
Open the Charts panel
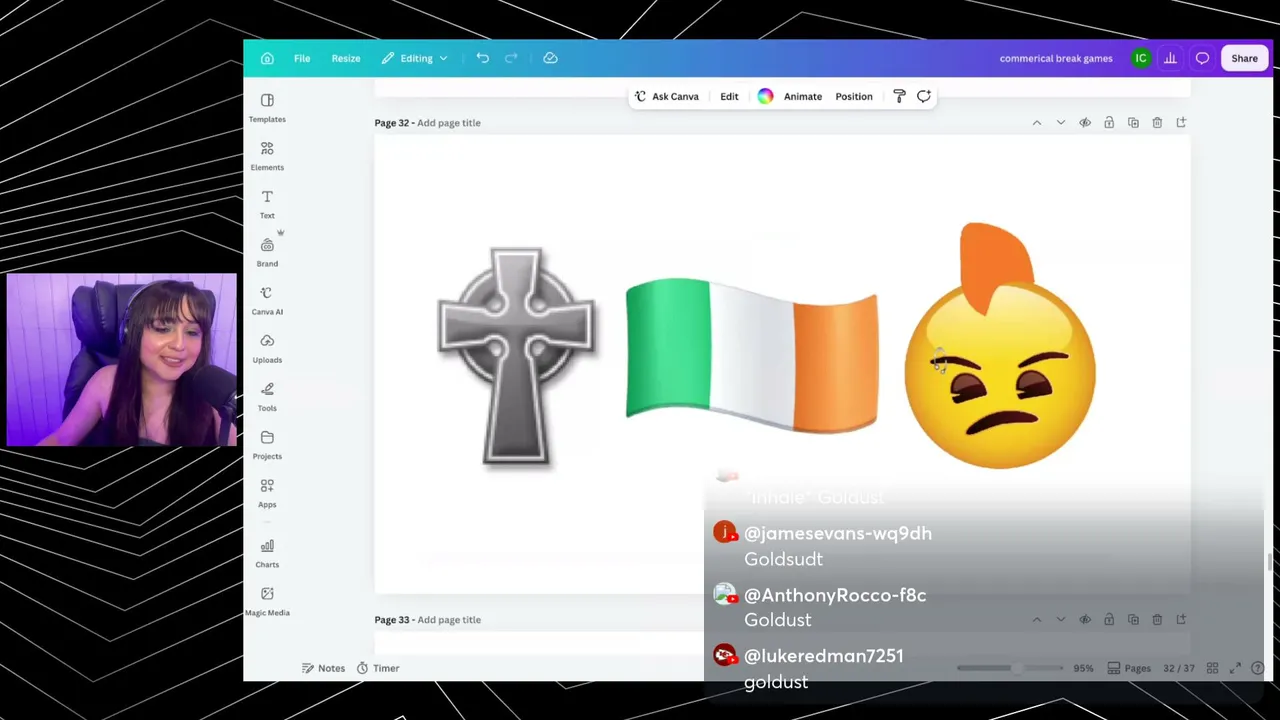click(x=267, y=553)
